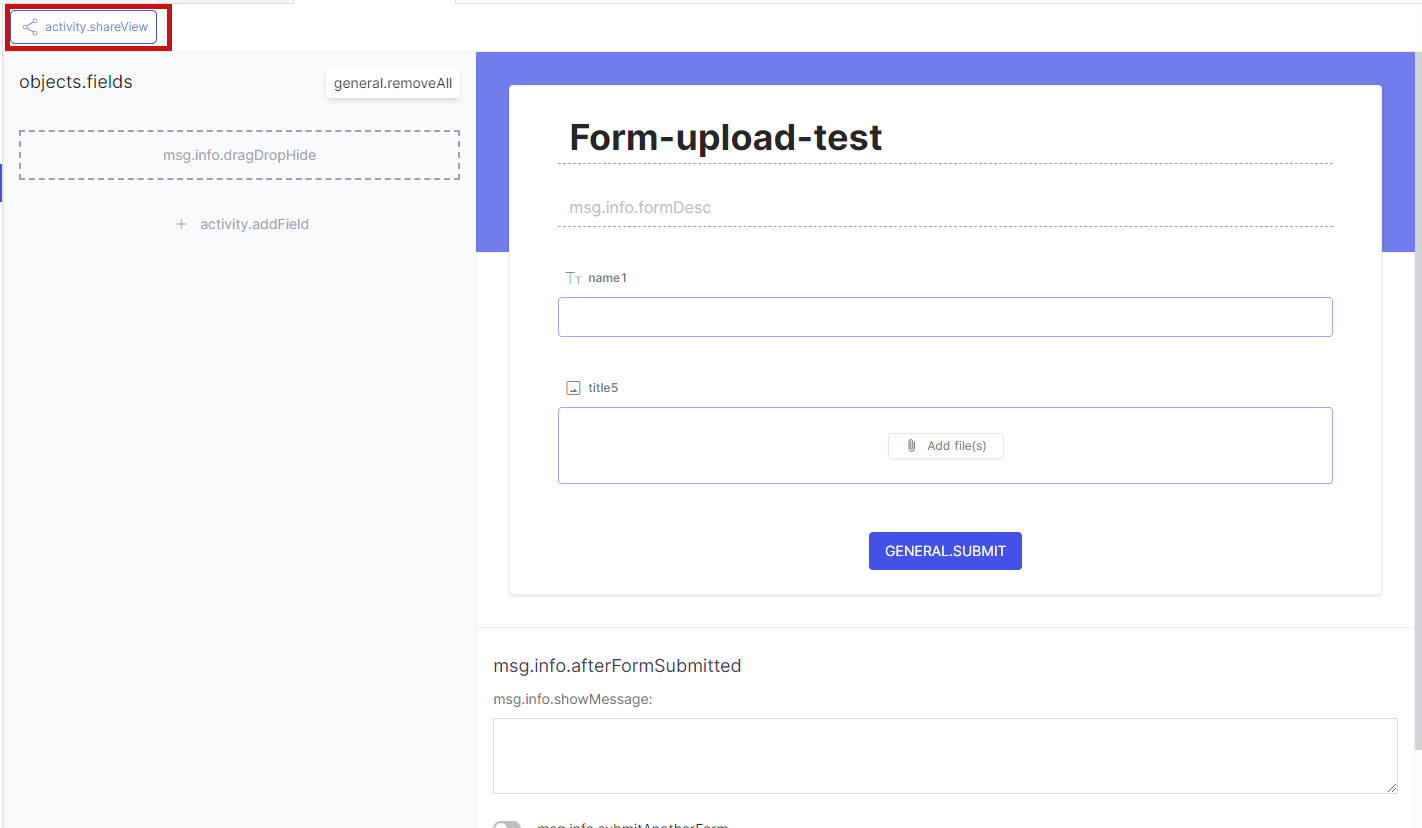Enable the msg.info.submitAnotherForm toggle
This screenshot has width=1422, height=828.
[x=508, y=824]
